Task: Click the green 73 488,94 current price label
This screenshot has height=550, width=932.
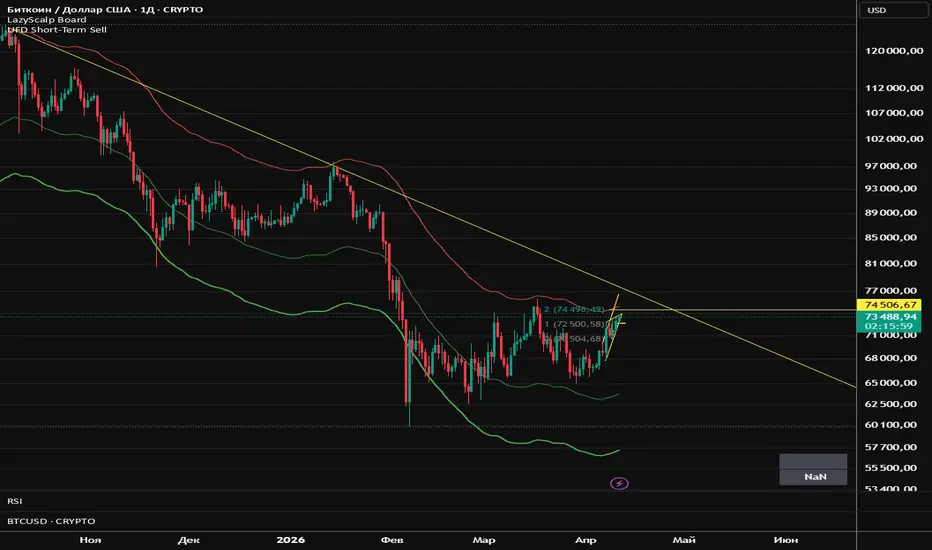Action: point(889,316)
